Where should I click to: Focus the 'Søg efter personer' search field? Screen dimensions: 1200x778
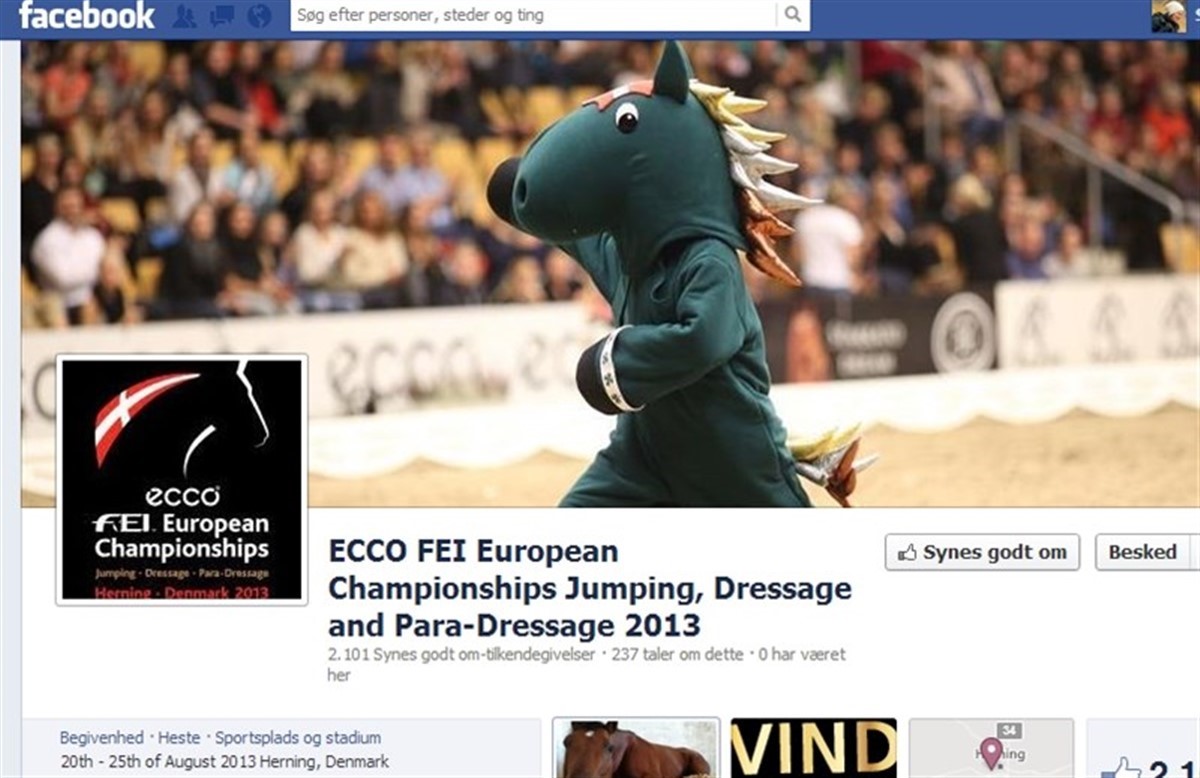pos(534,15)
